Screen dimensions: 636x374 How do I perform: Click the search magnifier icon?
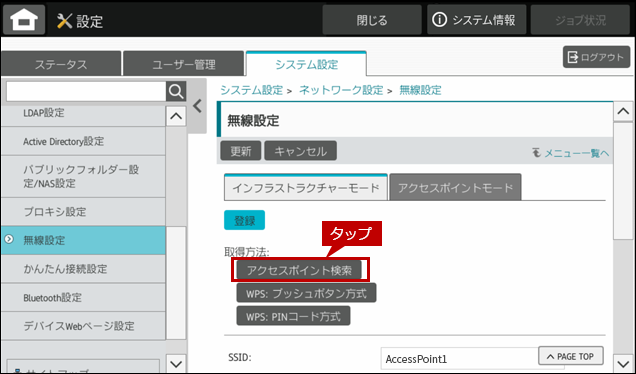pyautogui.click(x=176, y=91)
